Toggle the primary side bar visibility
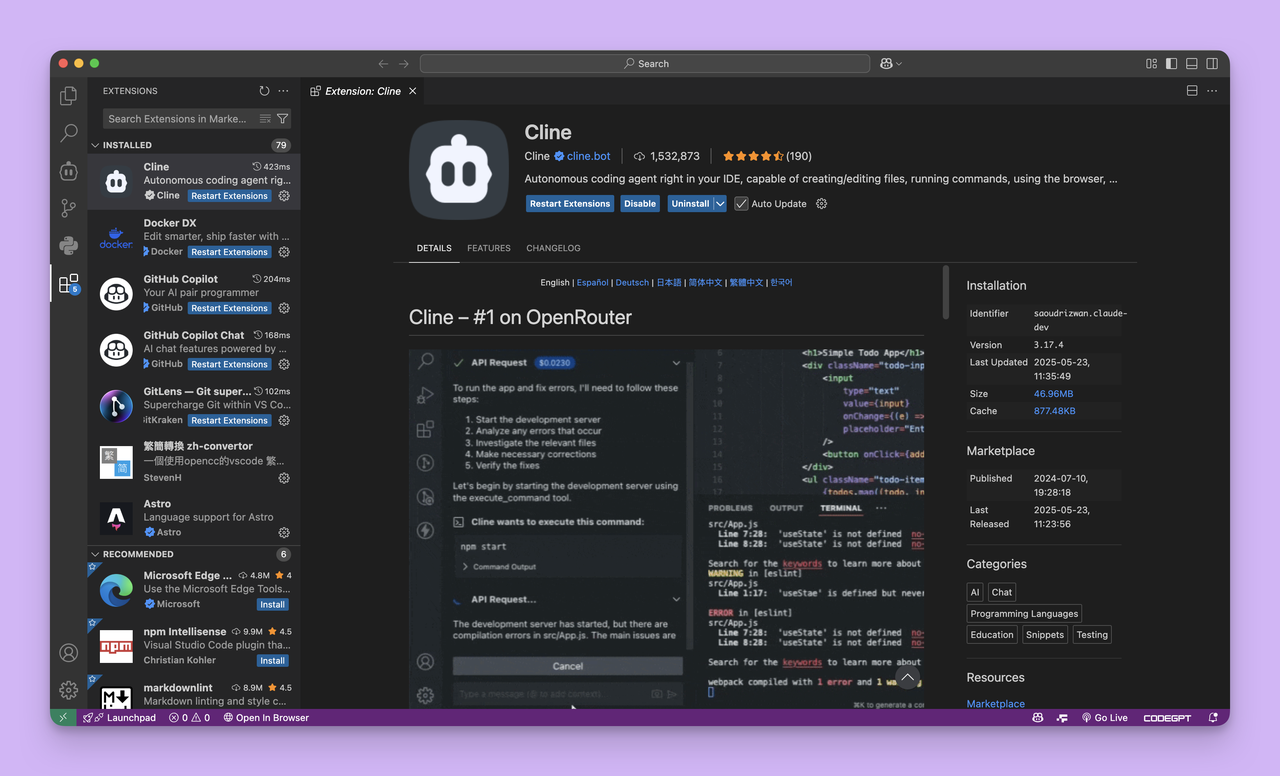Screen dimensions: 1280x776 click(x=1171, y=63)
